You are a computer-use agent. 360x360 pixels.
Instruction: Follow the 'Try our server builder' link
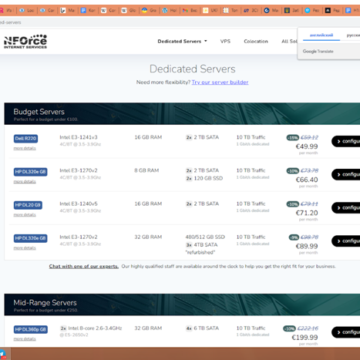220,82
